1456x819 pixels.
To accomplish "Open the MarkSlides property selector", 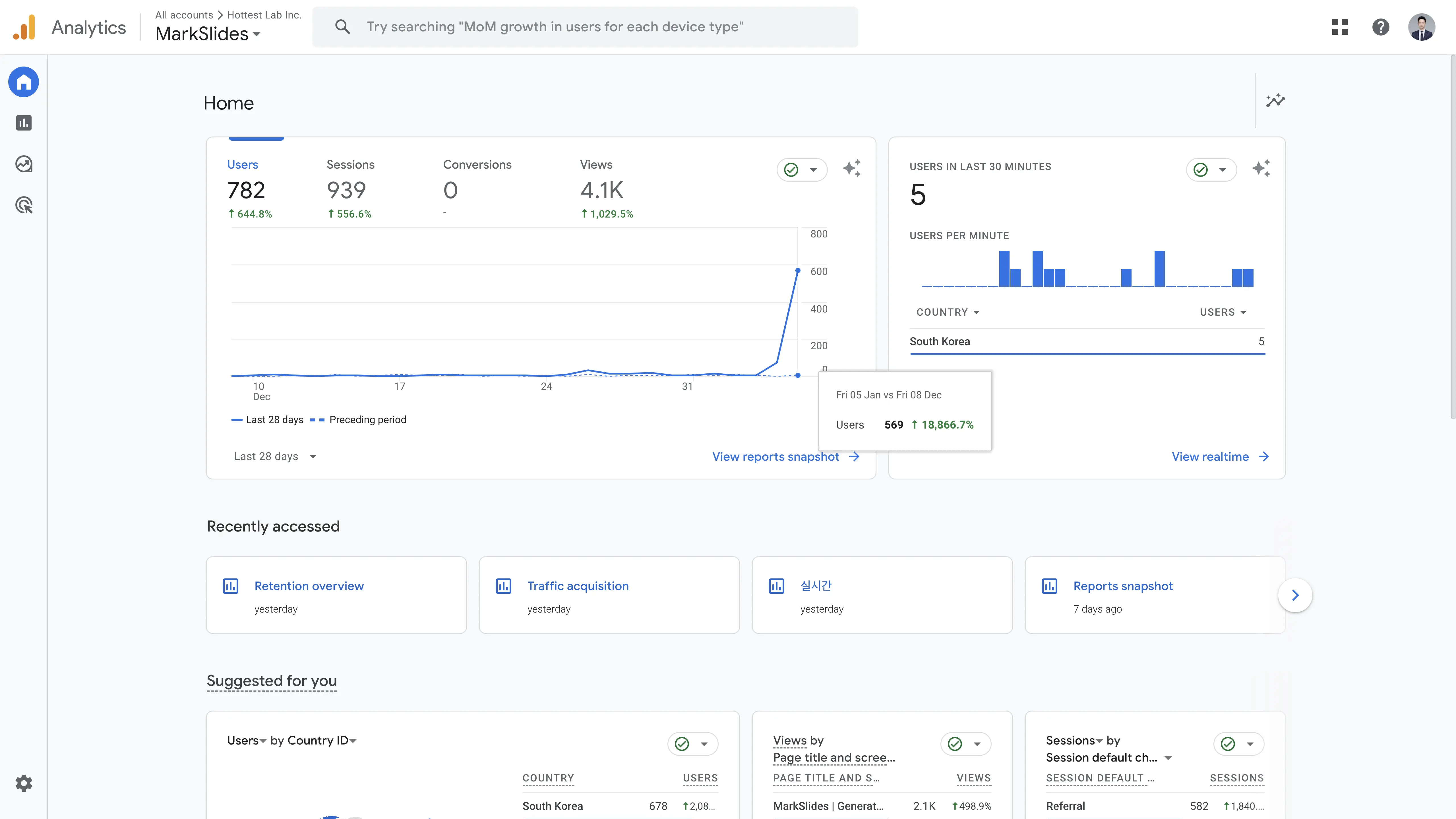I will pos(207,34).
